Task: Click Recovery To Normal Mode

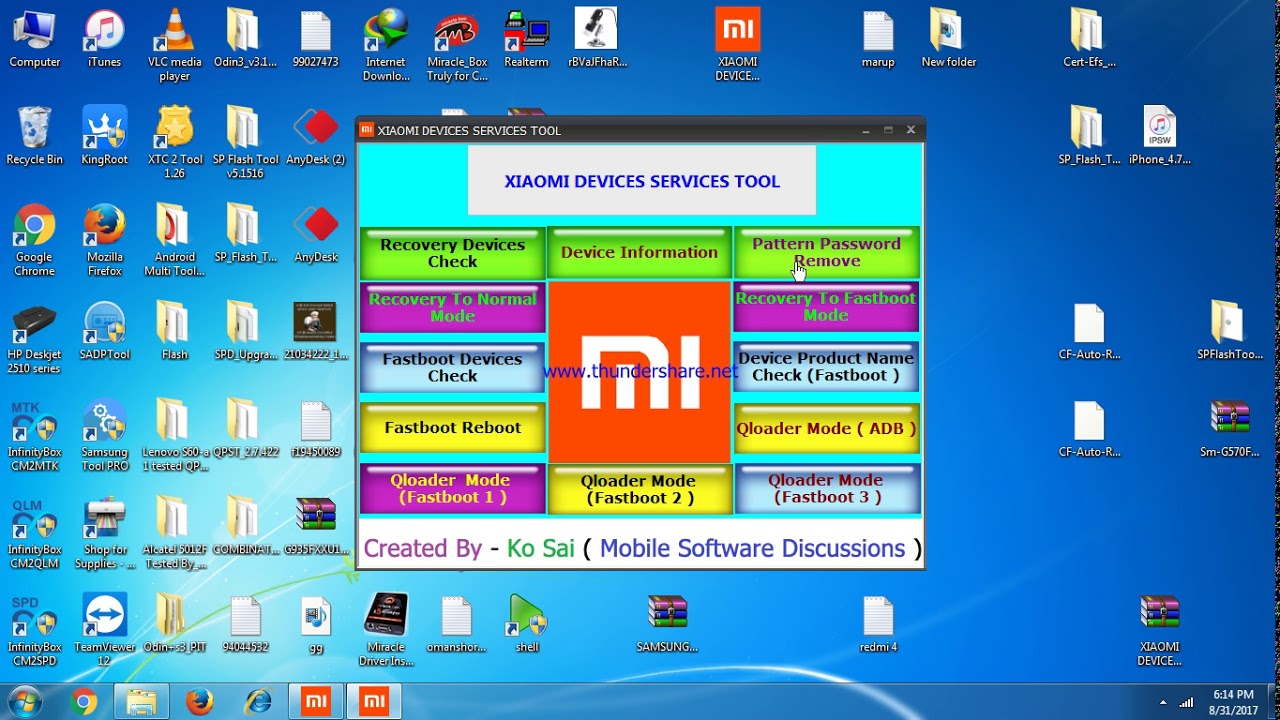Action: 452,307
